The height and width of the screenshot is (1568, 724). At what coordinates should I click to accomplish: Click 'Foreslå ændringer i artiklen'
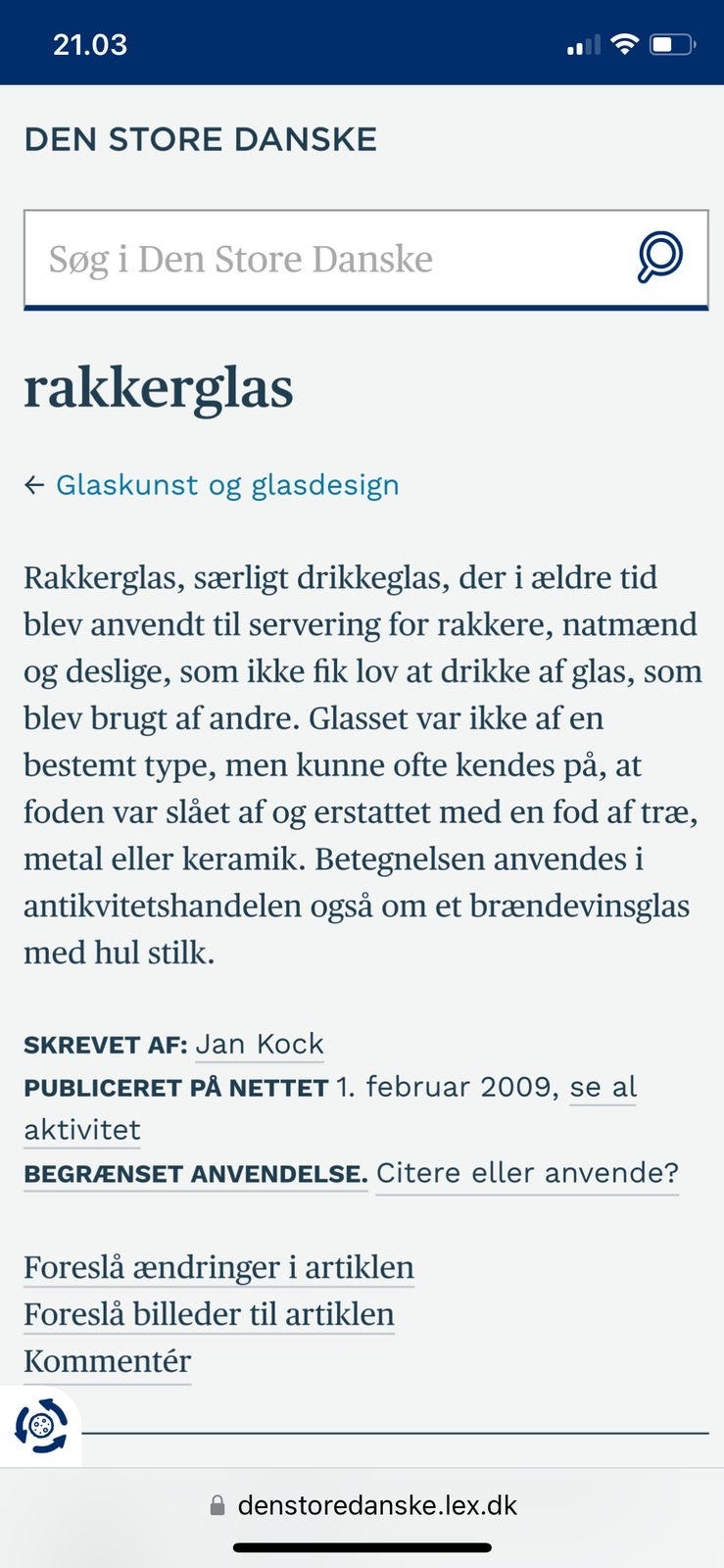point(218,1266)
